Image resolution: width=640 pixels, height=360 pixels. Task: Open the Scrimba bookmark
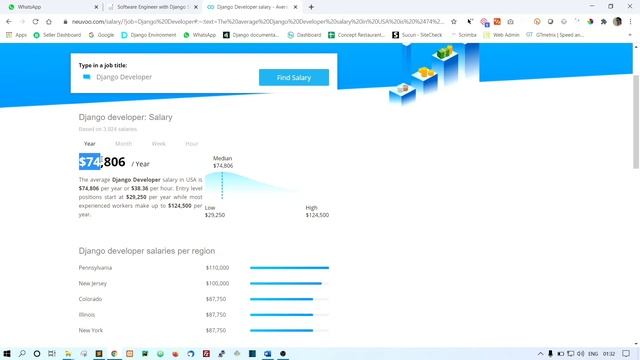point(463,35)
